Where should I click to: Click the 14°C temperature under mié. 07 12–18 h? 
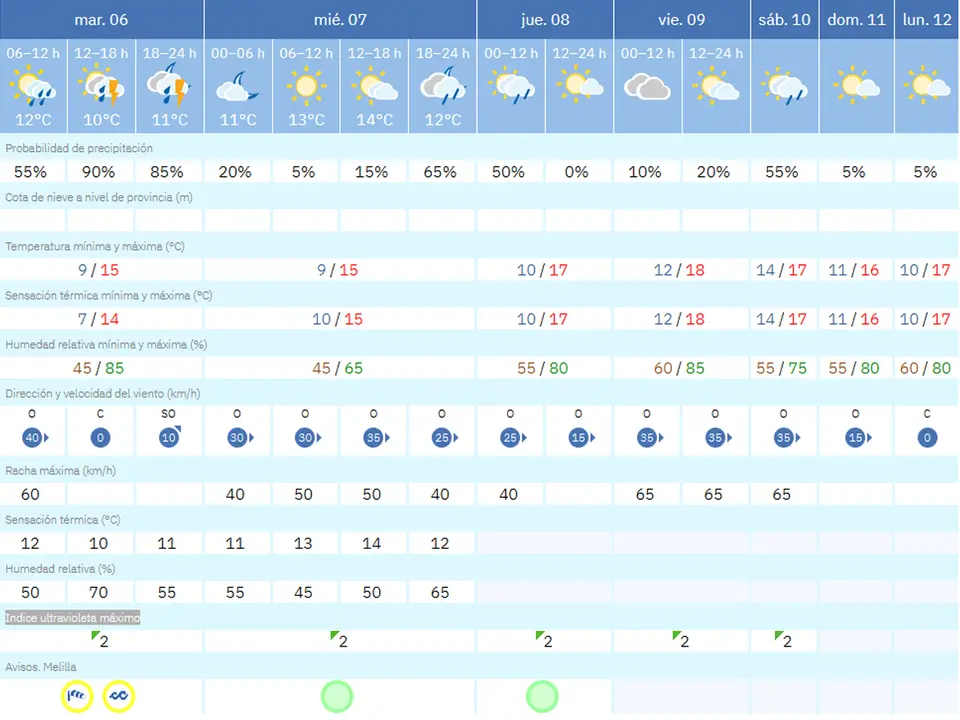pyautogui.click(x=375, y=120)
